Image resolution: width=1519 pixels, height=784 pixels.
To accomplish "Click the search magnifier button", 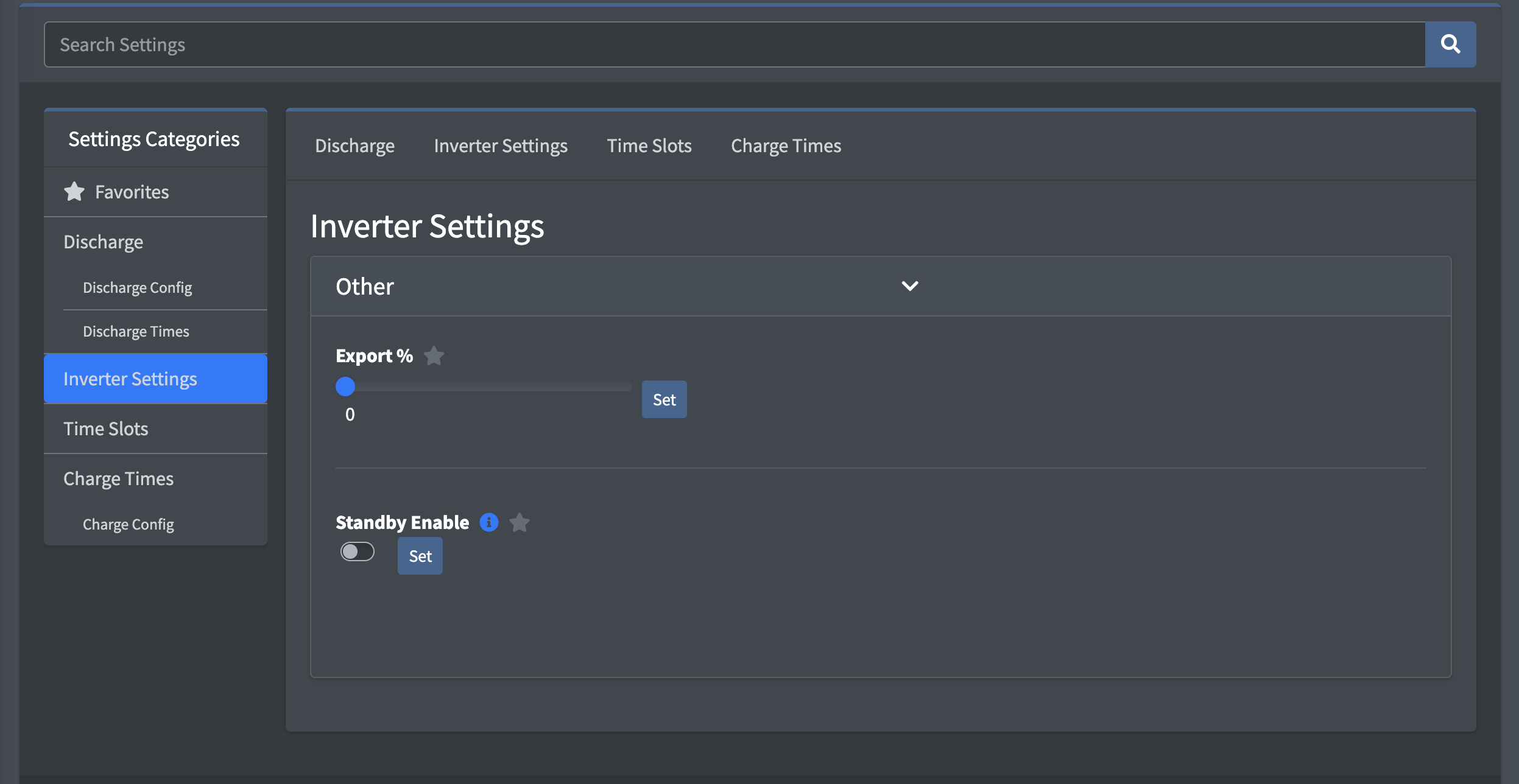I will (x=1450, y=44).
